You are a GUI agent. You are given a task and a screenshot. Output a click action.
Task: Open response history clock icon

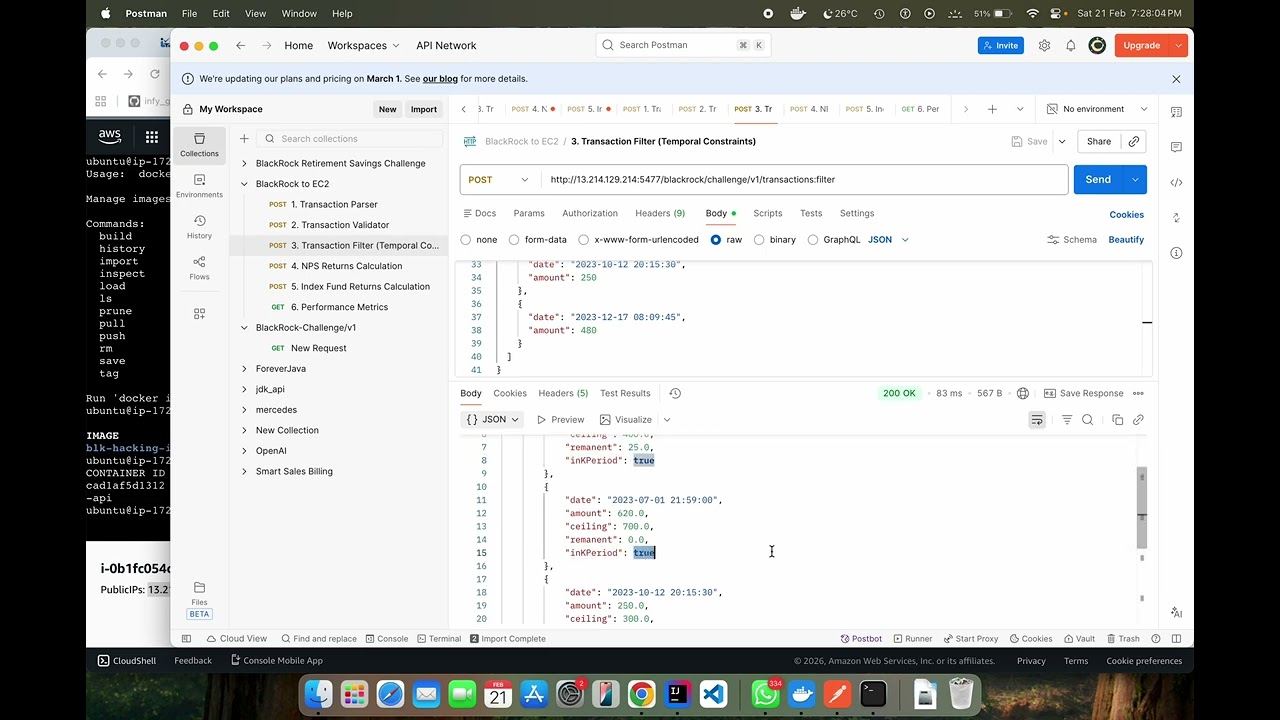pyautogui.click(x=675, y=393)
